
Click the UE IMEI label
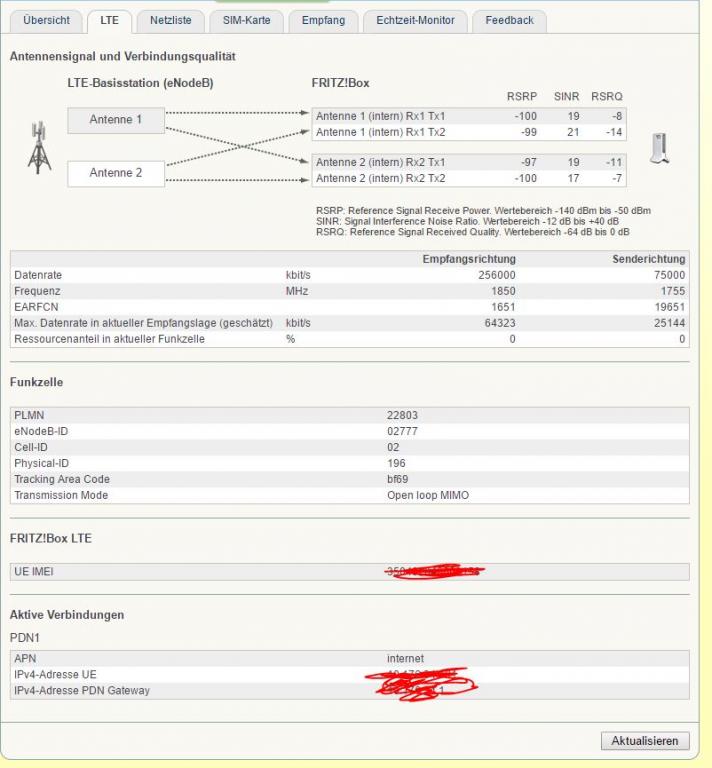[x=33, y=572]
